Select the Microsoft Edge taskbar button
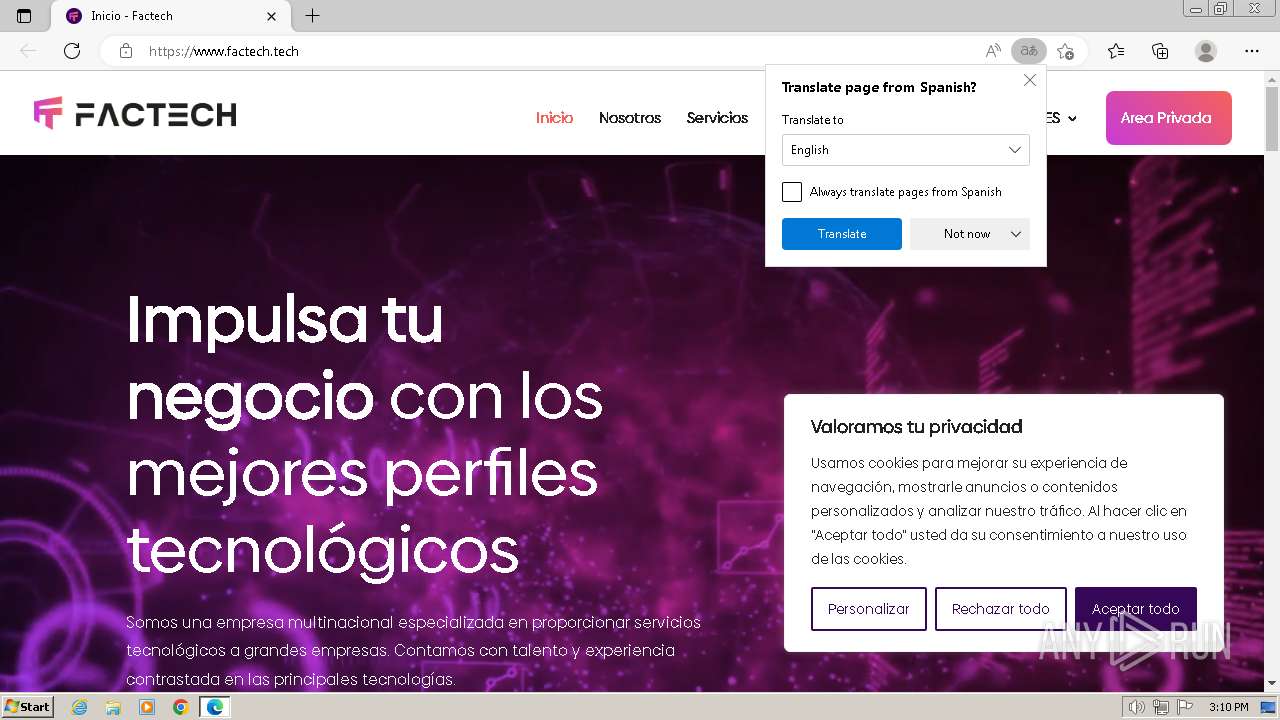 (215, 707)
